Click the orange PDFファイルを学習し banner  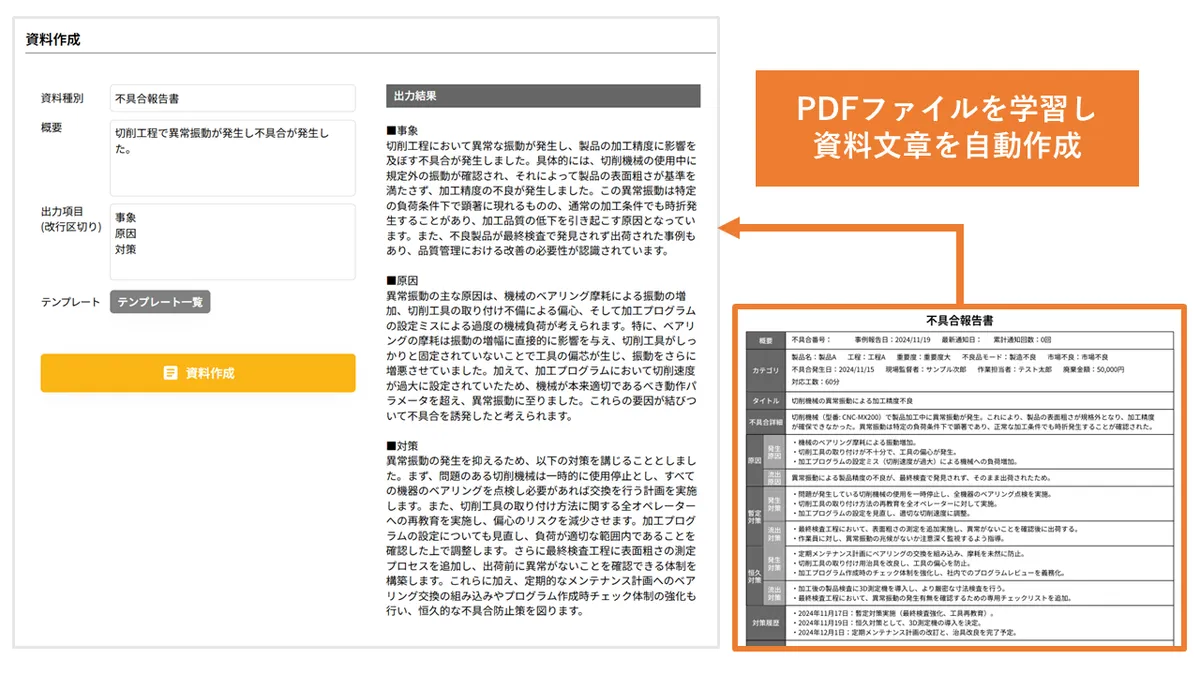947,127
